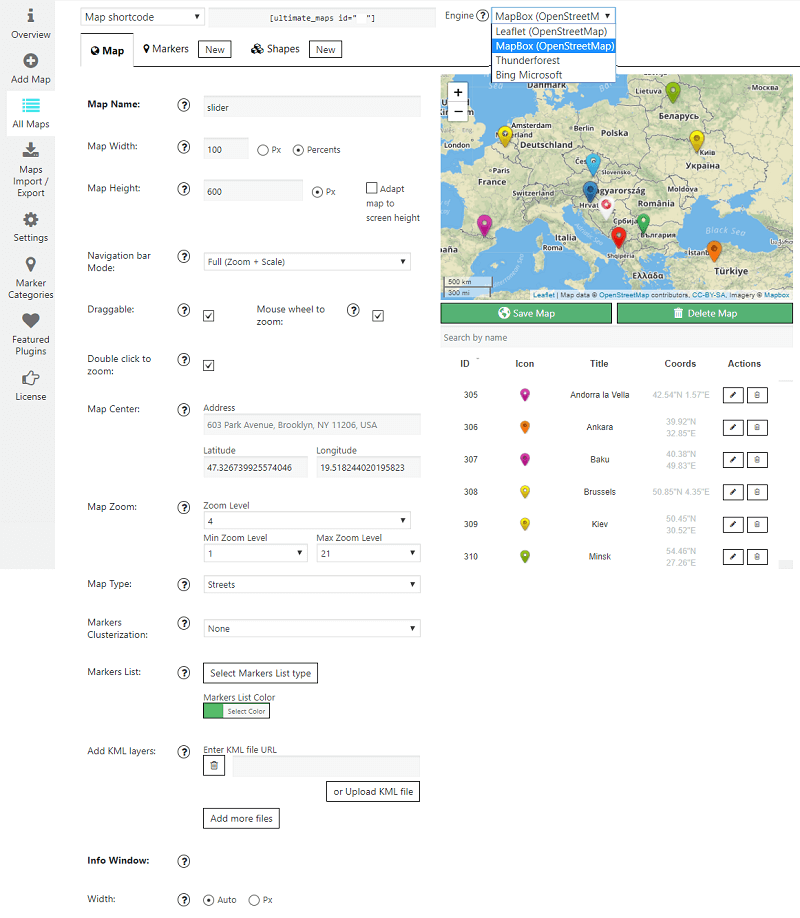
Task: Click the help icon next to Map Name
Action: point(183,105)
